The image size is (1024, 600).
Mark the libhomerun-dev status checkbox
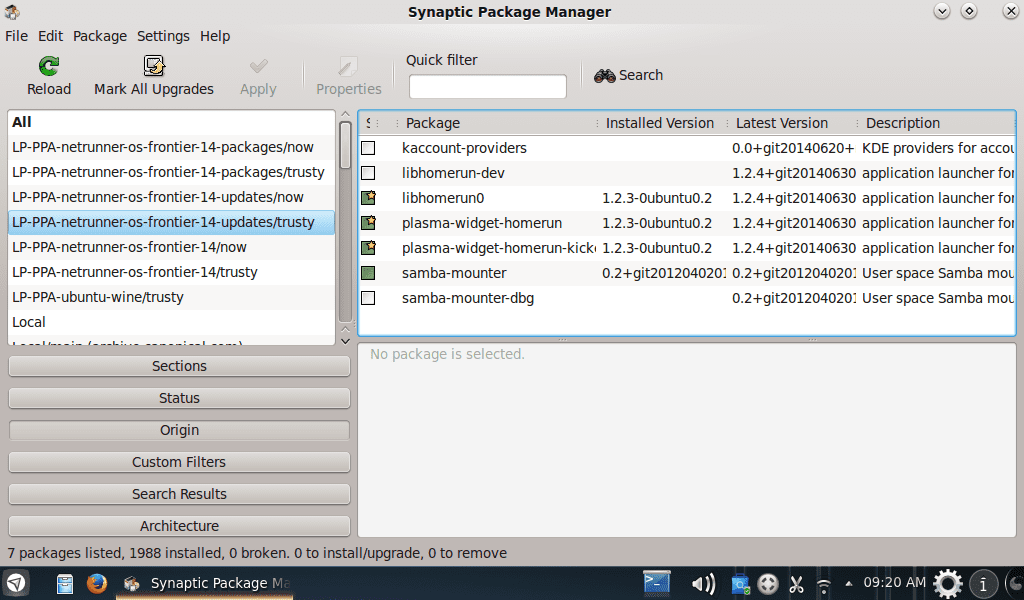[368, 173]
